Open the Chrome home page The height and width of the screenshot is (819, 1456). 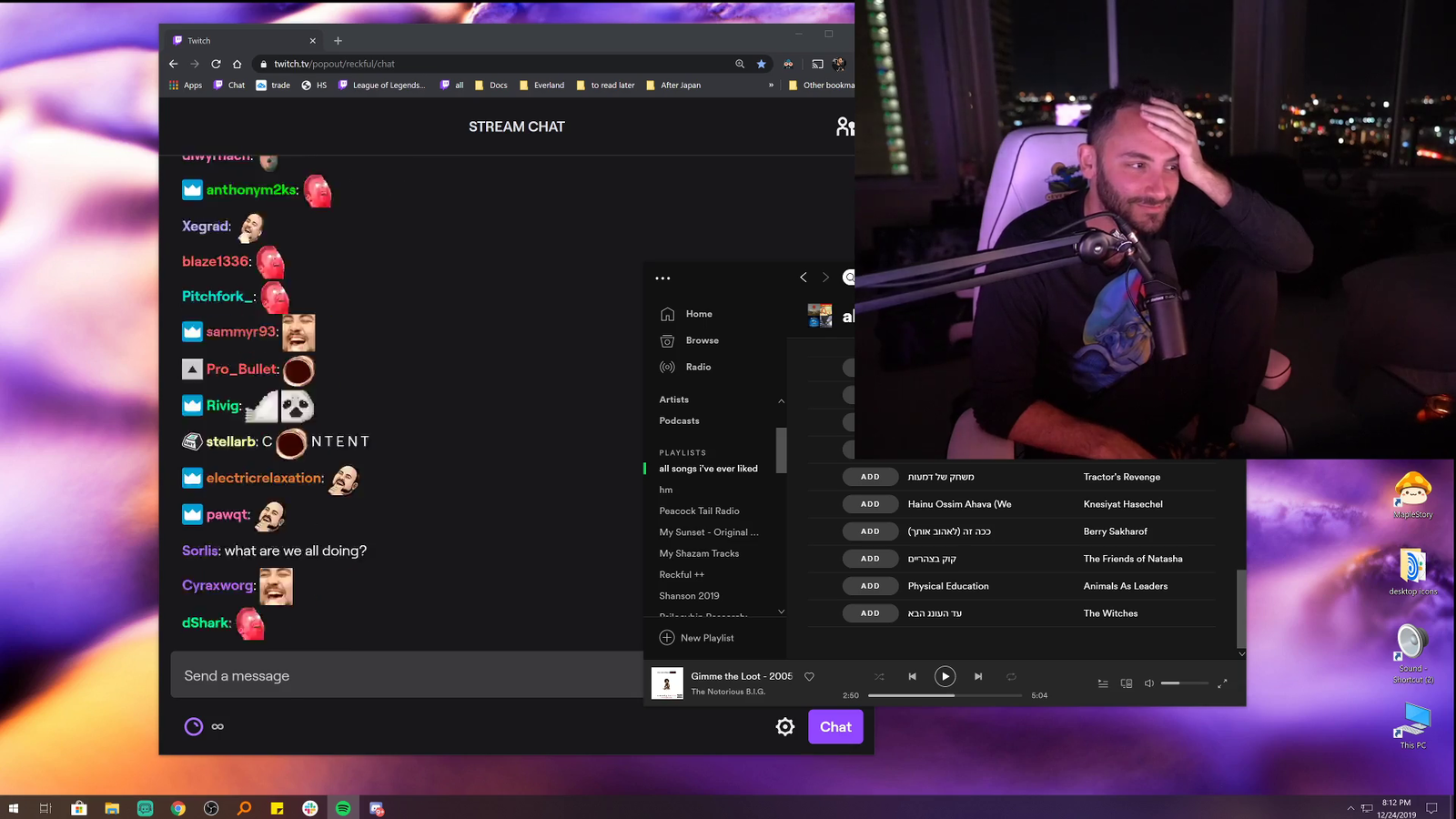[x=238, y=64]
